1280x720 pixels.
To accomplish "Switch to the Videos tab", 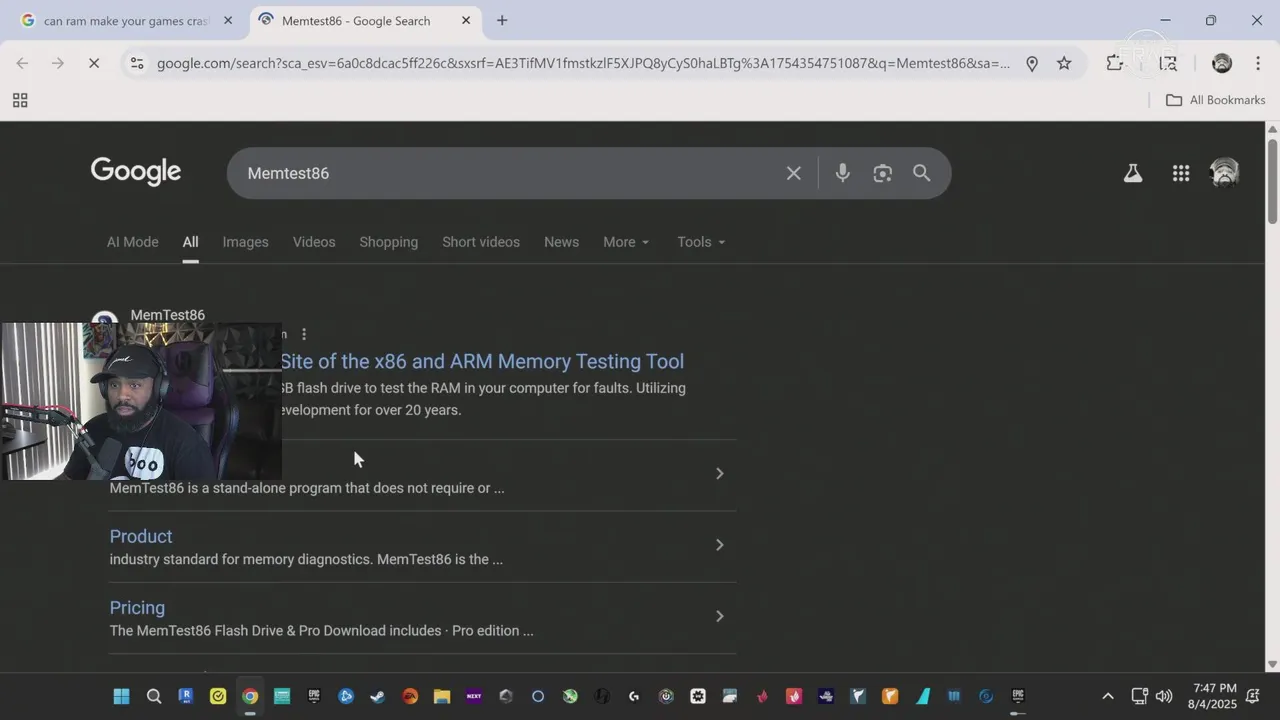I will pyautogui.click(x=314, y=242).
